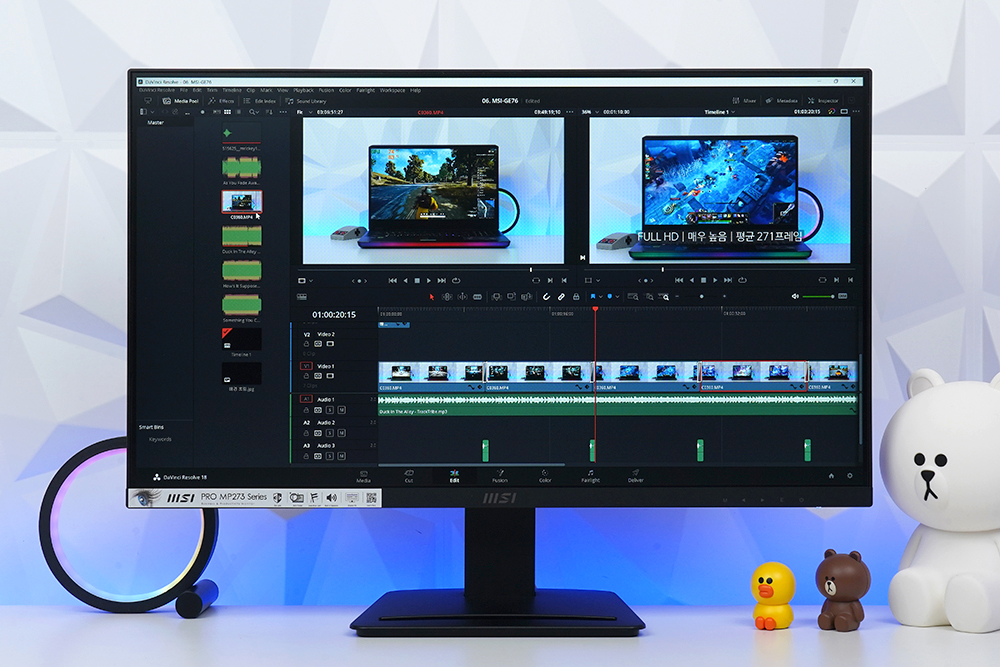Mute the Audio 2 track
1000x667 pixels.
pyautogui.click(x=342, y=433)
